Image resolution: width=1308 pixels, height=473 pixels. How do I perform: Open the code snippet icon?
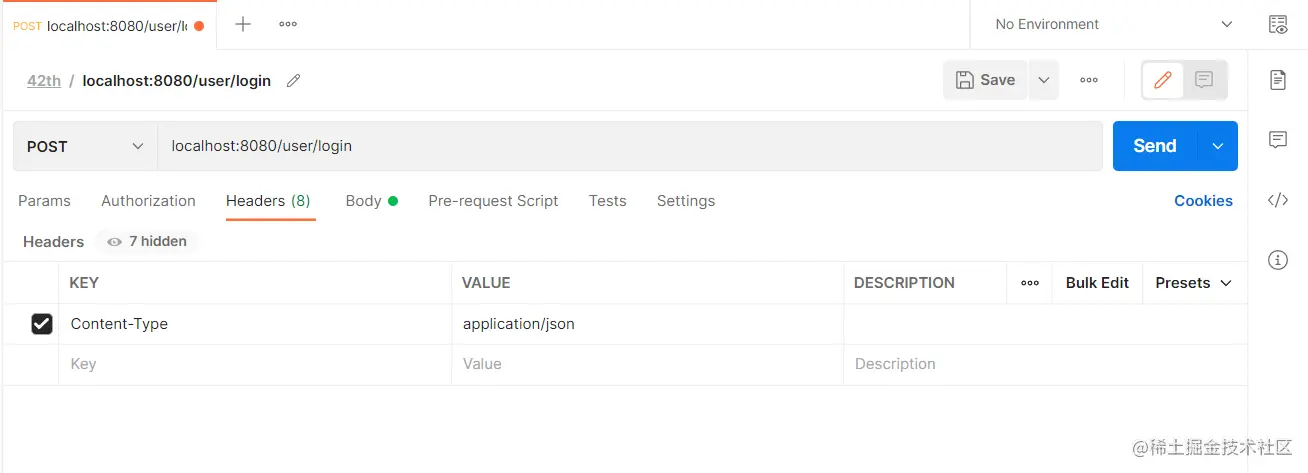[1278, 200]
